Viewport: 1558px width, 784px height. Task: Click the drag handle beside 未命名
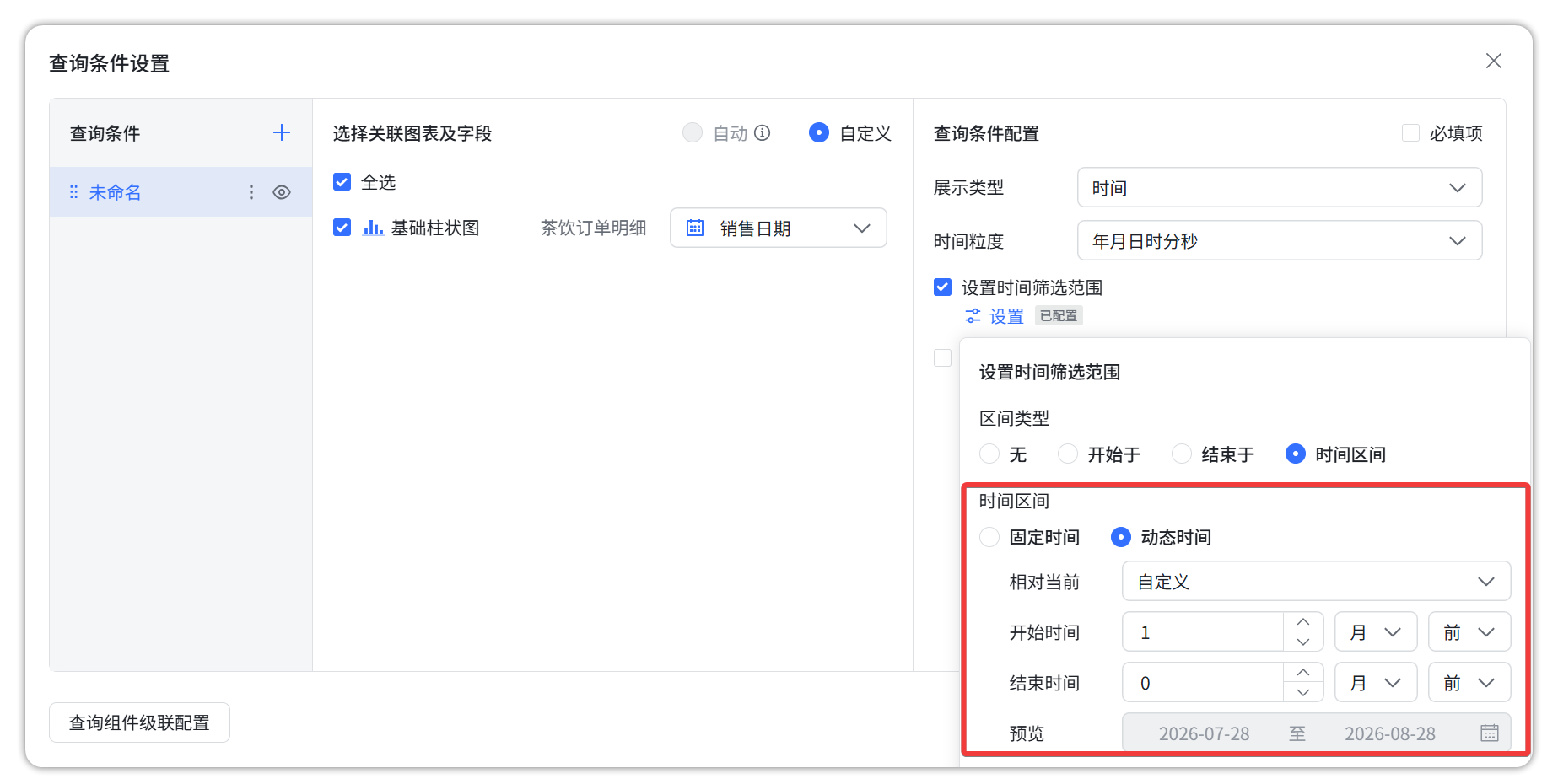[x=73, y=192]
